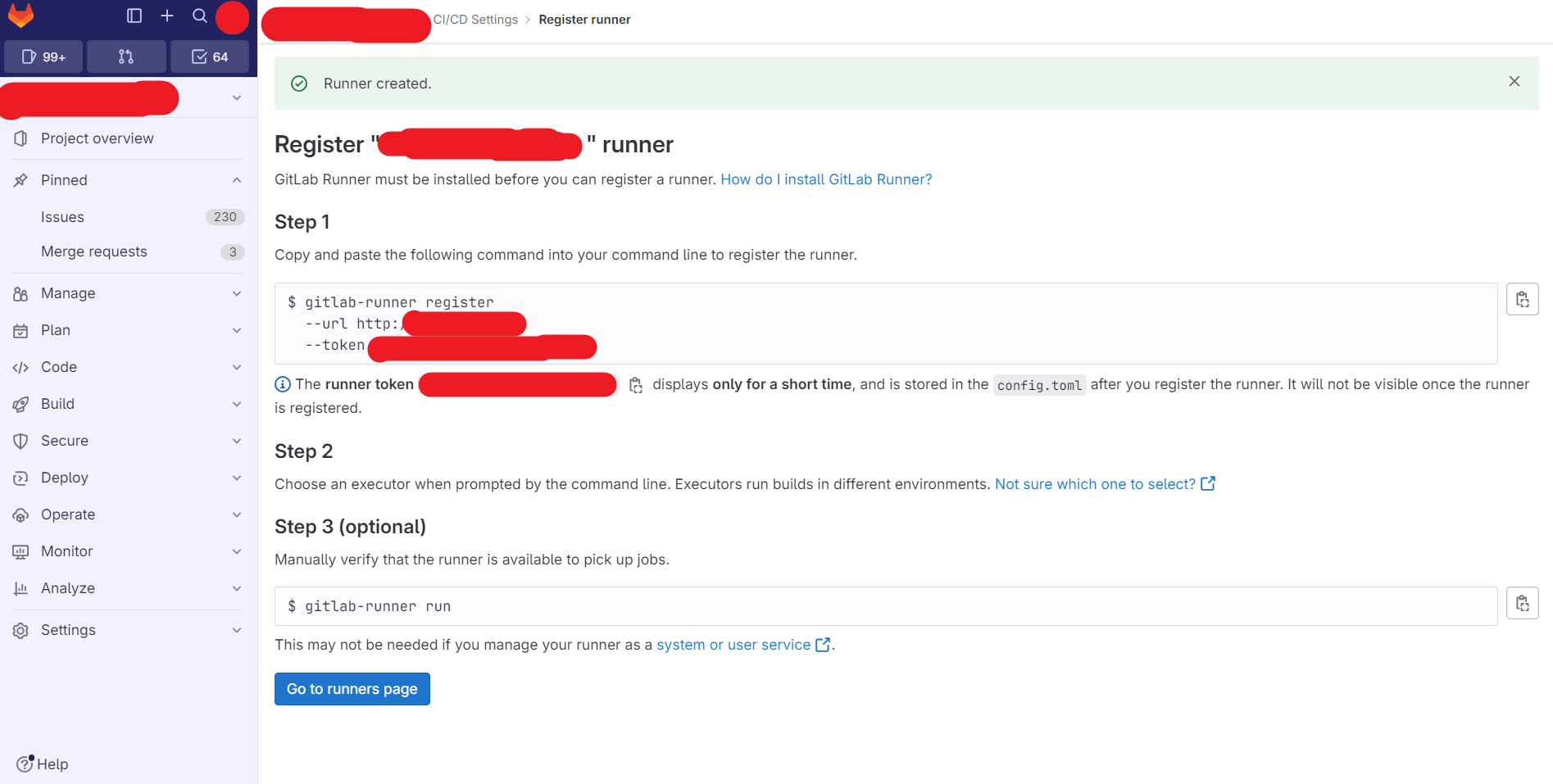This screenshot has height=784, width=1553.
Task: Click the Monitor screen icon
Action: (20, 551)
